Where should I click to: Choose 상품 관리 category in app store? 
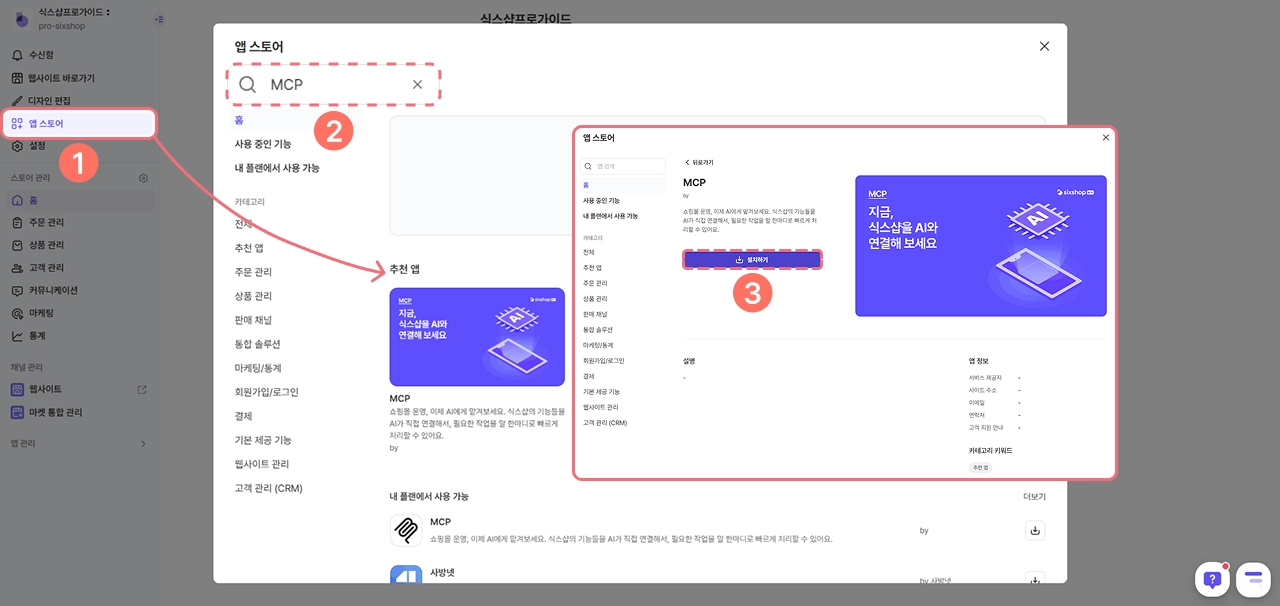[x=253, y=296]
